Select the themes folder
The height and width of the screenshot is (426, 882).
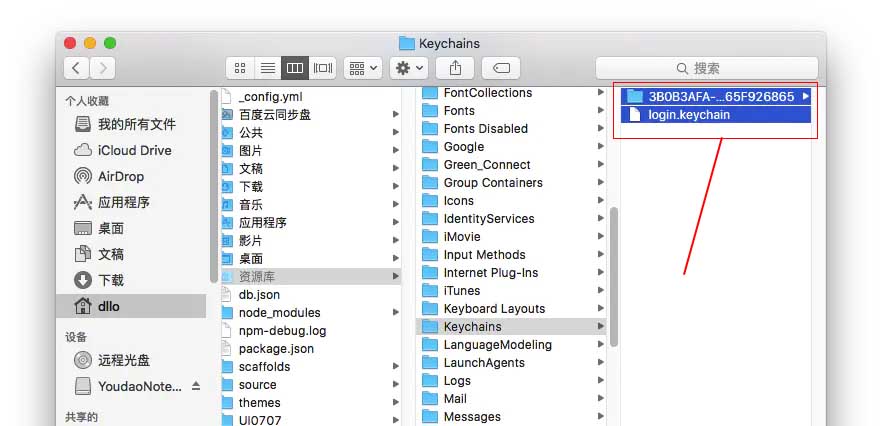click(x=311, y=402)
